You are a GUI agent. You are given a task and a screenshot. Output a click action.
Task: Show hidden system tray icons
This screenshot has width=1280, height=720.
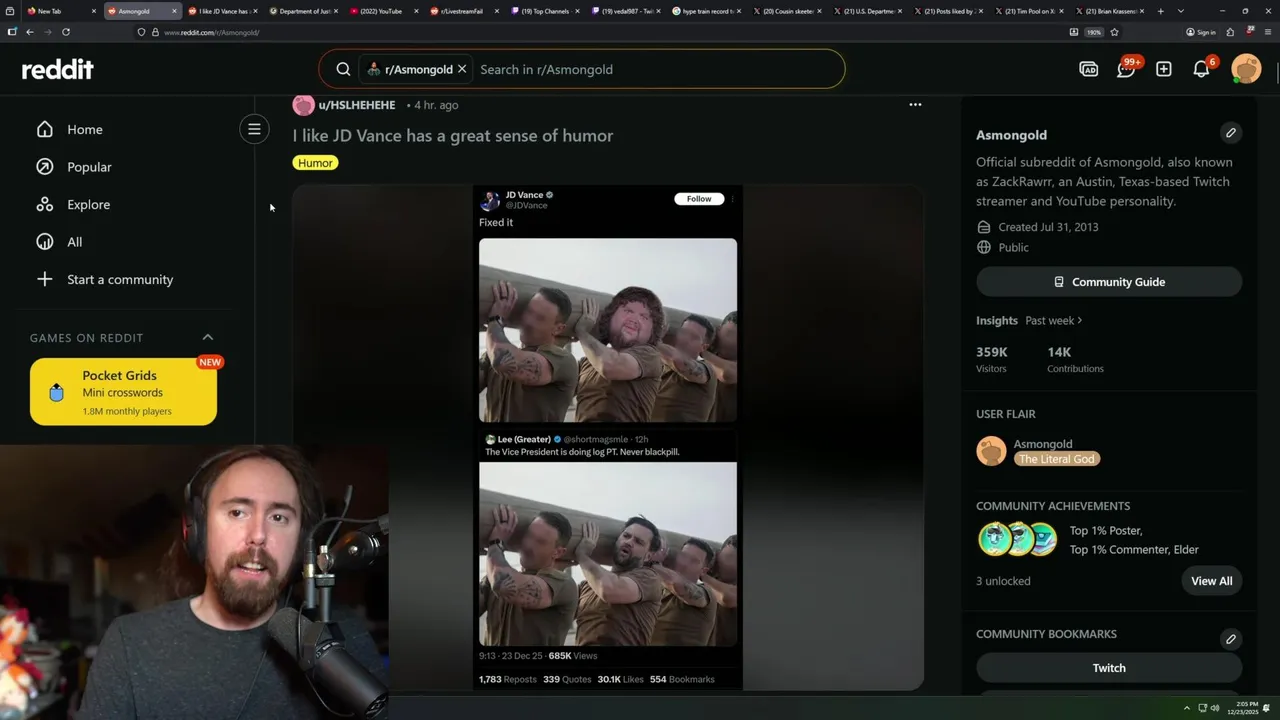pos(1187,708)
